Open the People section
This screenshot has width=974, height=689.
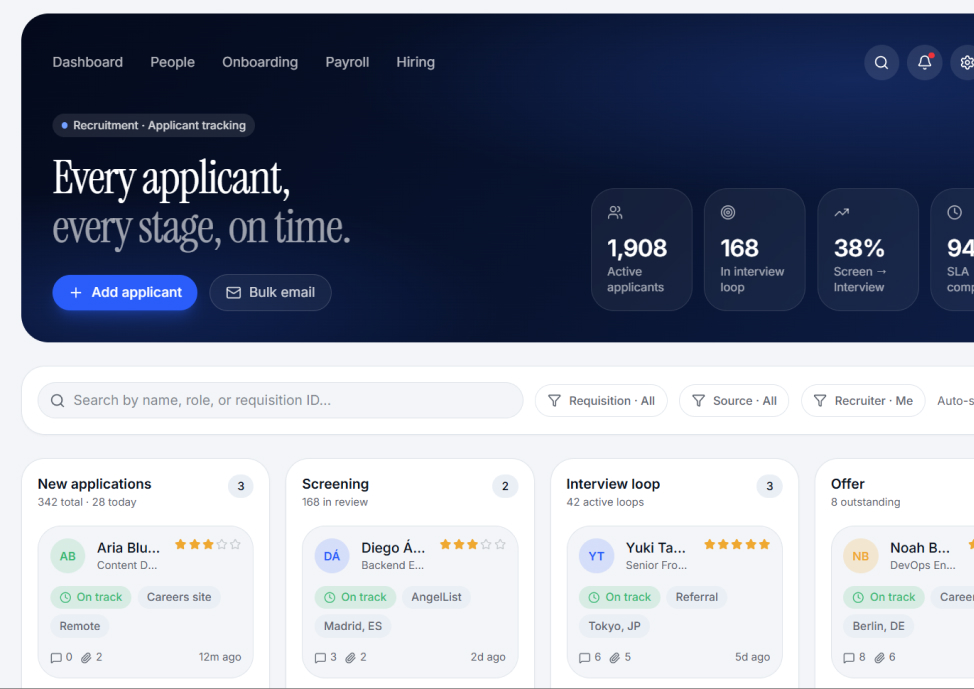pos(173,62)
